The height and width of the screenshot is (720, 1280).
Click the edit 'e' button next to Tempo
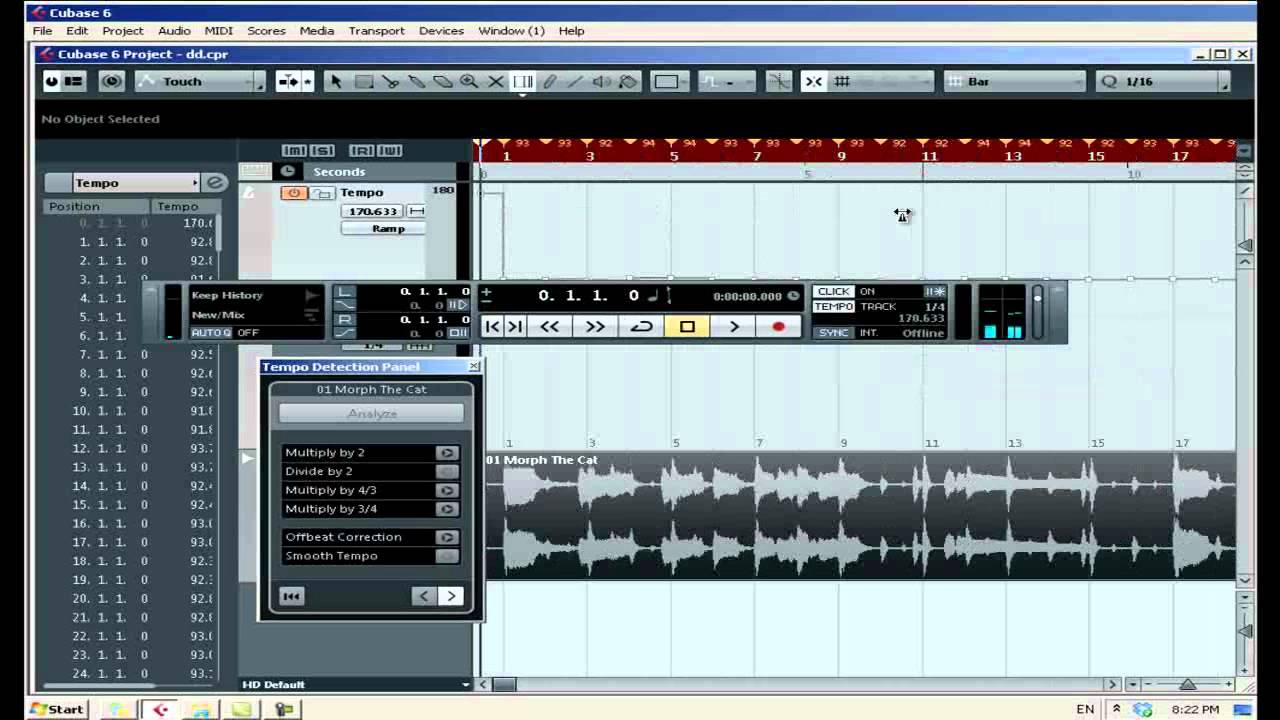click(x=215, y=182)
